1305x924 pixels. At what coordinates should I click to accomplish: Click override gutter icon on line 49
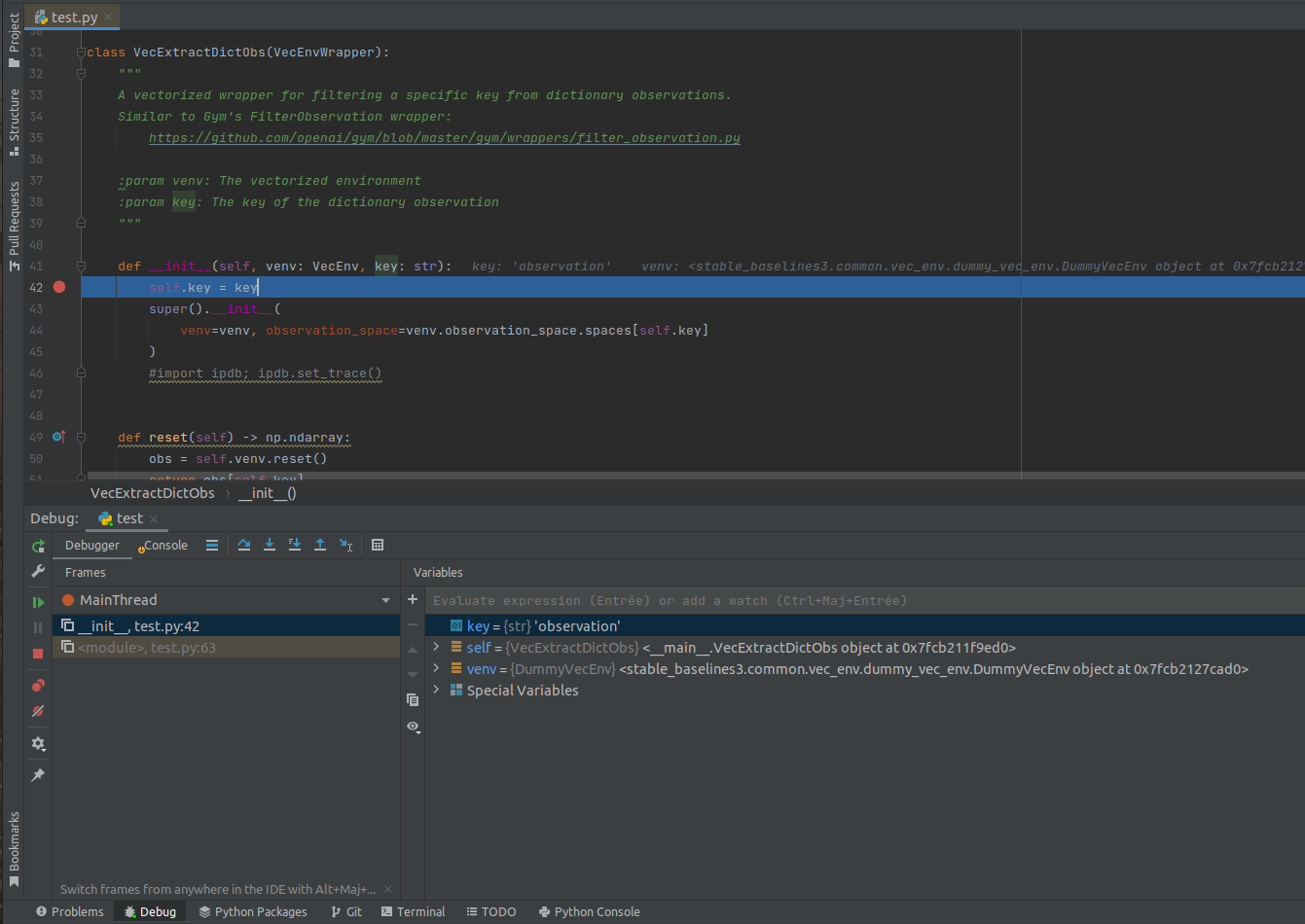[x=58, y=437]
